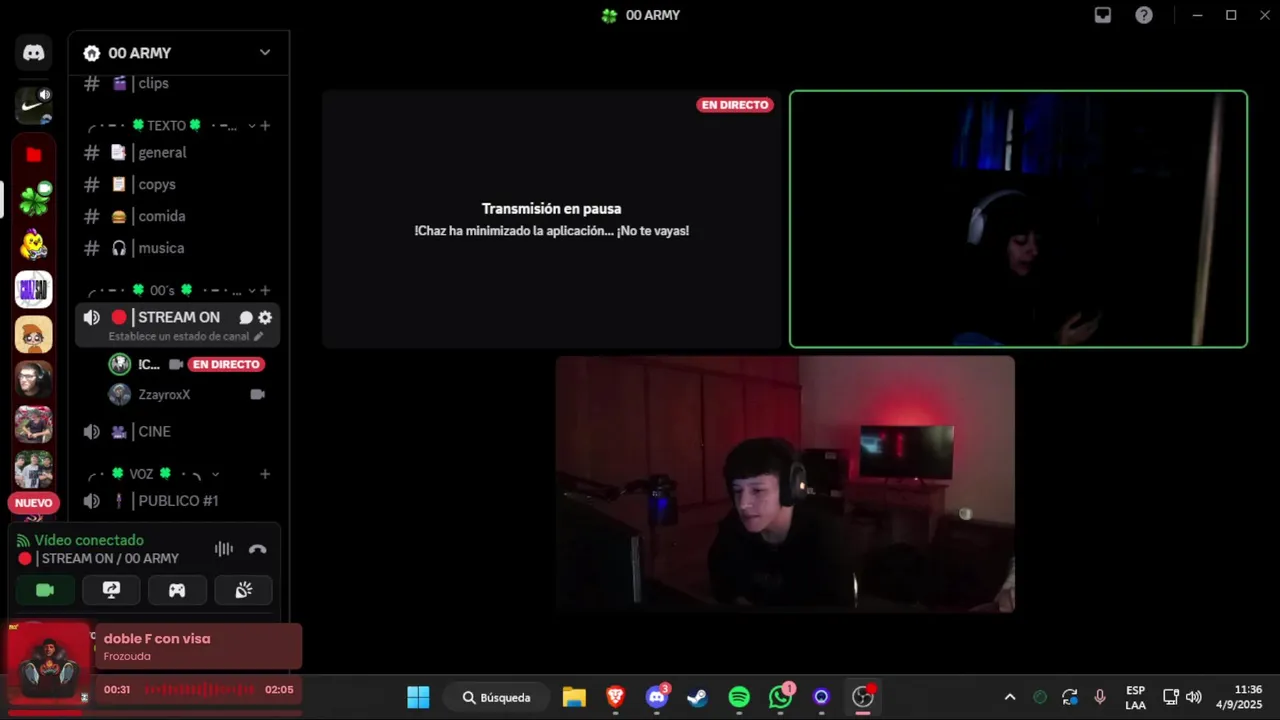Click EN DIRECTO badge in channel list
1280x720 pixels.
tap(226, 364)
